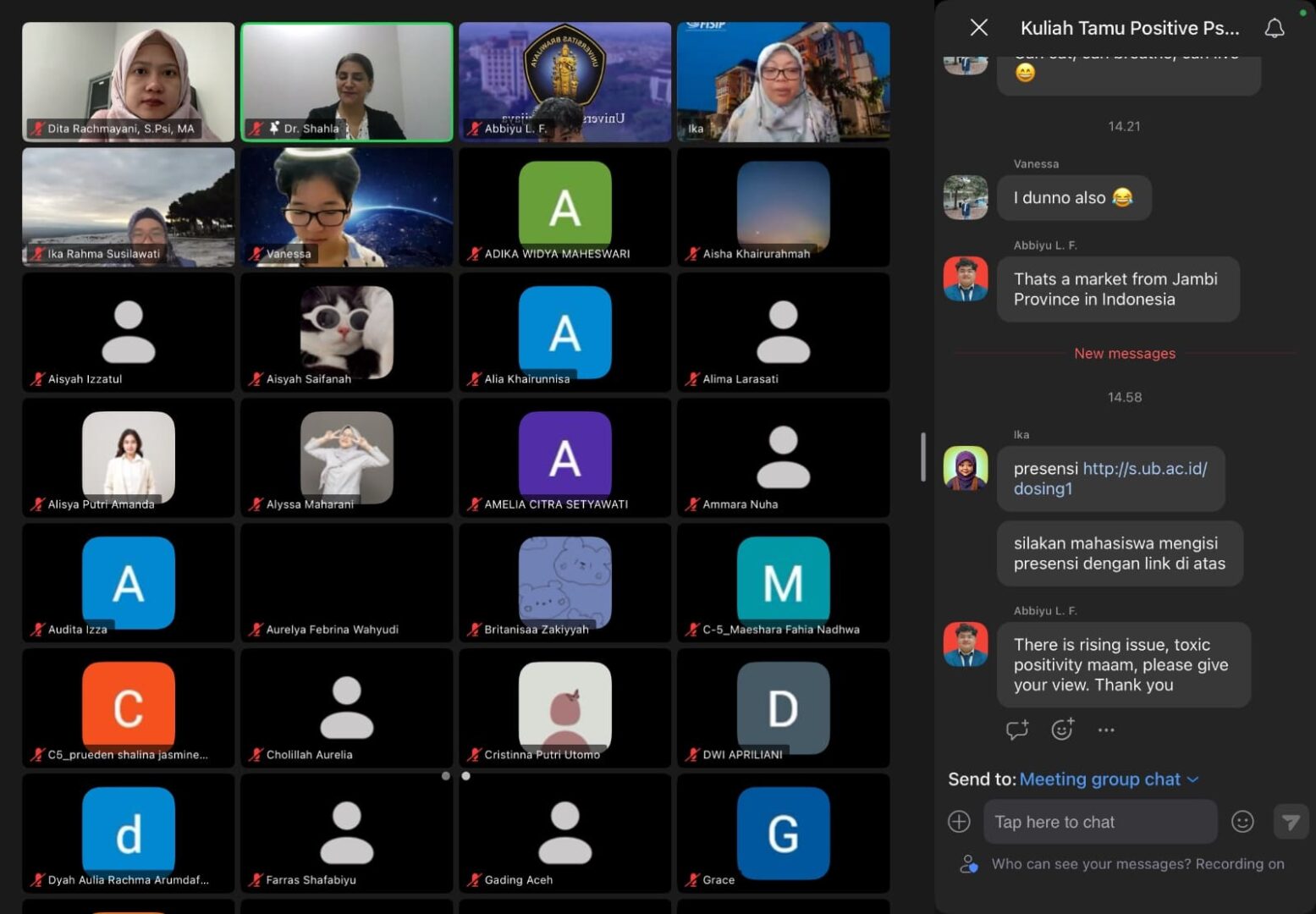Select Farras Shafabiyu participant tile
The image size is (1316, 914).
click(347, 834)
